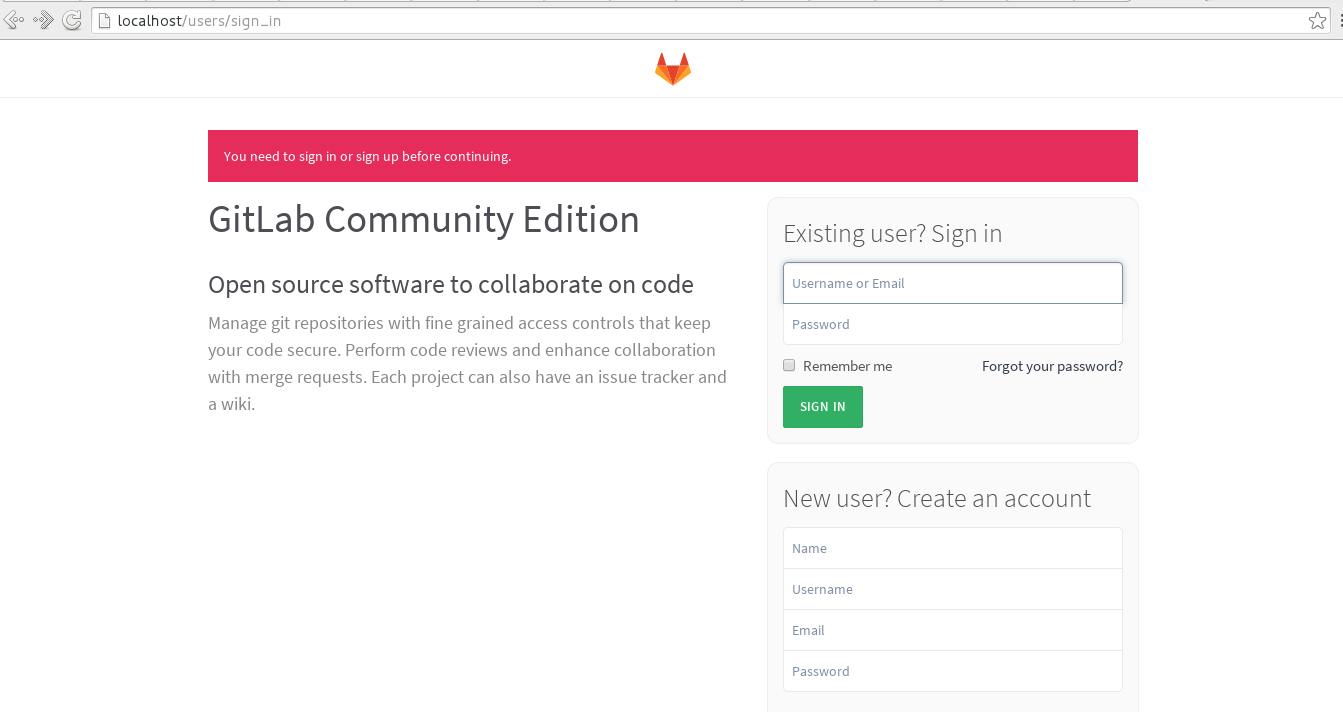Enable the Remember me checkbox
The height and width of the screenshot is (712, 1343).
pyautogui.click(x=789, y=366)
